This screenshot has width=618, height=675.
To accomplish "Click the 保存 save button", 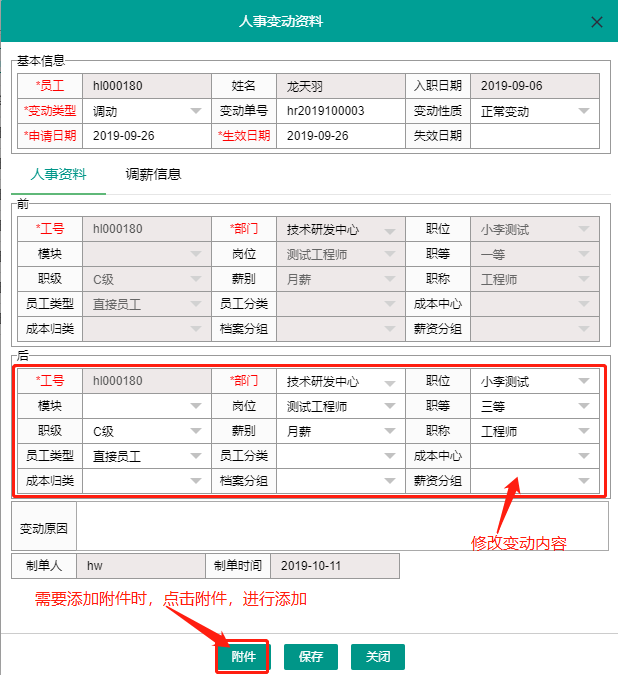I will [311, 657].
